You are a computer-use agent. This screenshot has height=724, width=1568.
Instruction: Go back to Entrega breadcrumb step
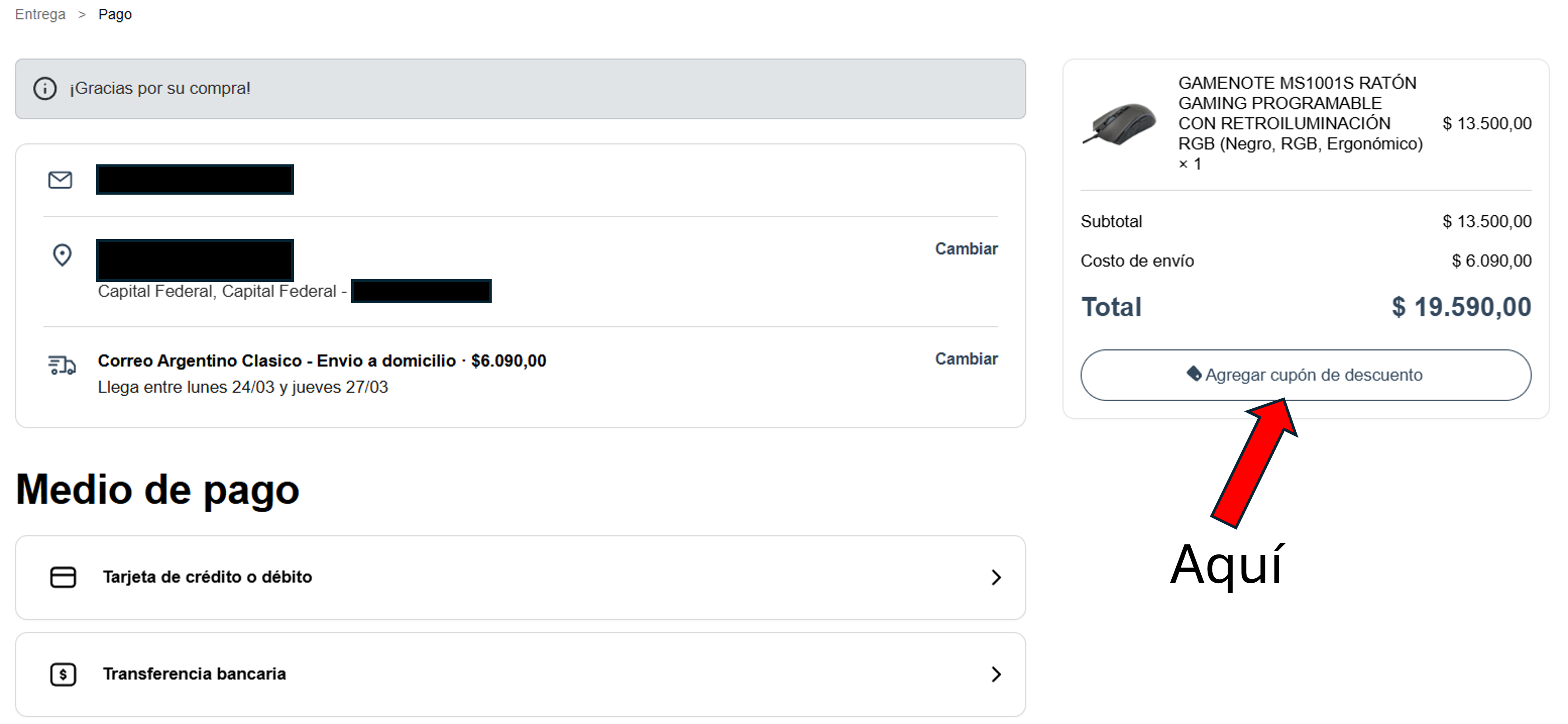point(40,14)
